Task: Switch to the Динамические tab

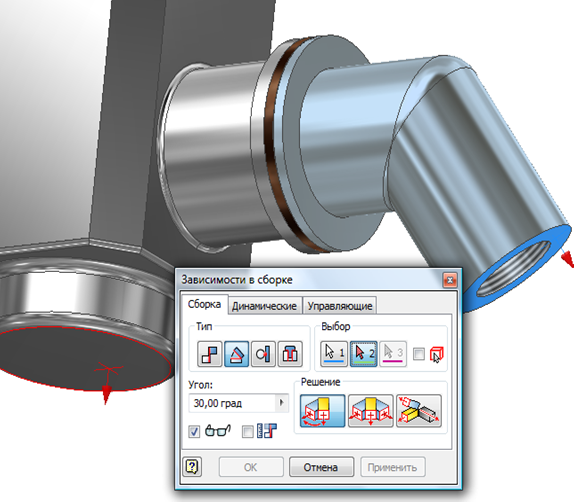Action: tap(264, 306)
